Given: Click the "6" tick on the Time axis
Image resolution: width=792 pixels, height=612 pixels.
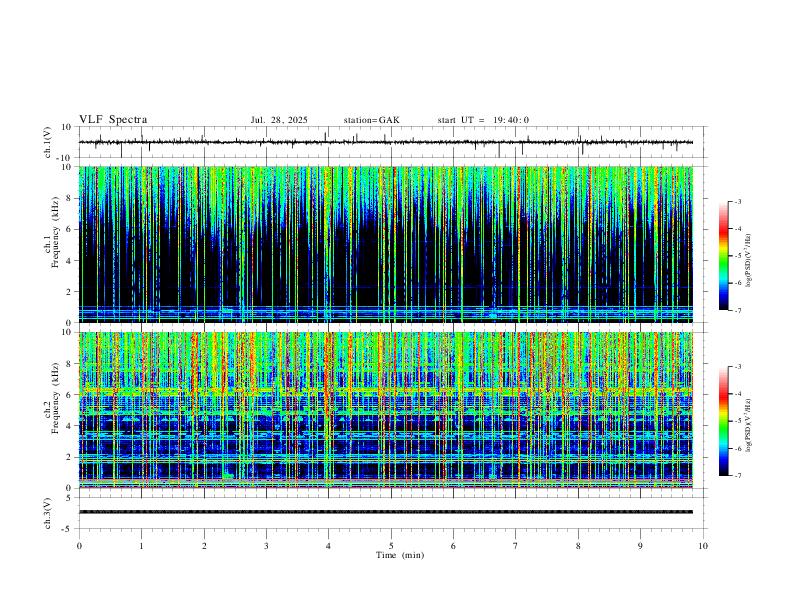Looking at the screenshot, I should (454, 546).
